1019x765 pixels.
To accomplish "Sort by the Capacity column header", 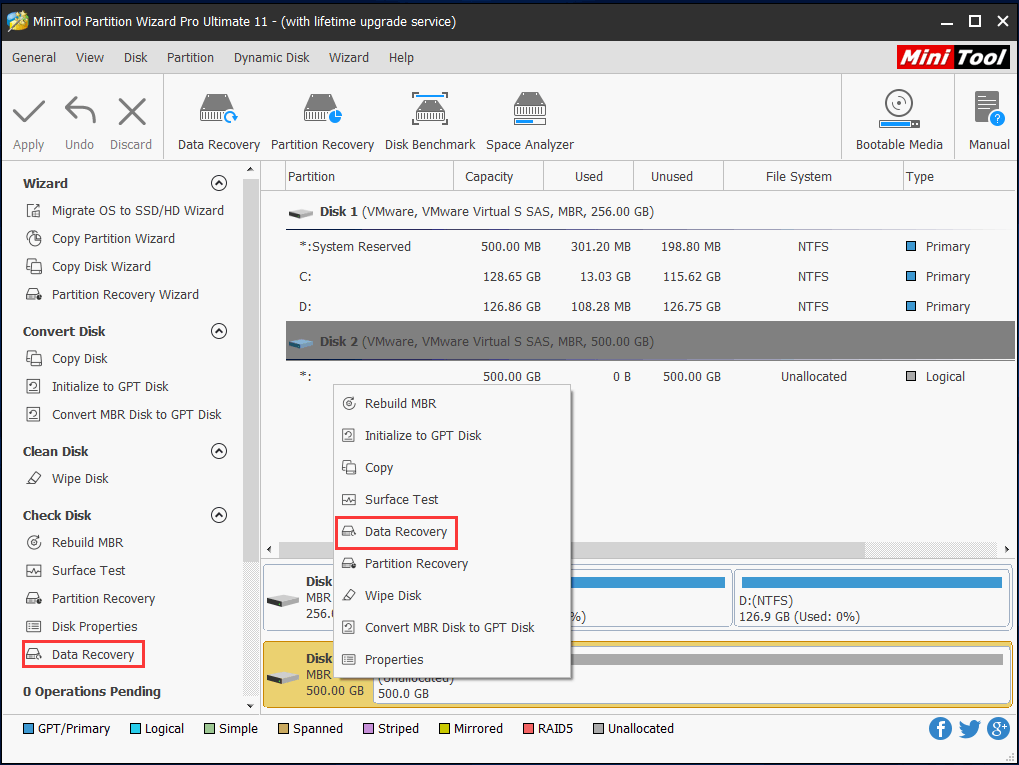I will [498, 177].
